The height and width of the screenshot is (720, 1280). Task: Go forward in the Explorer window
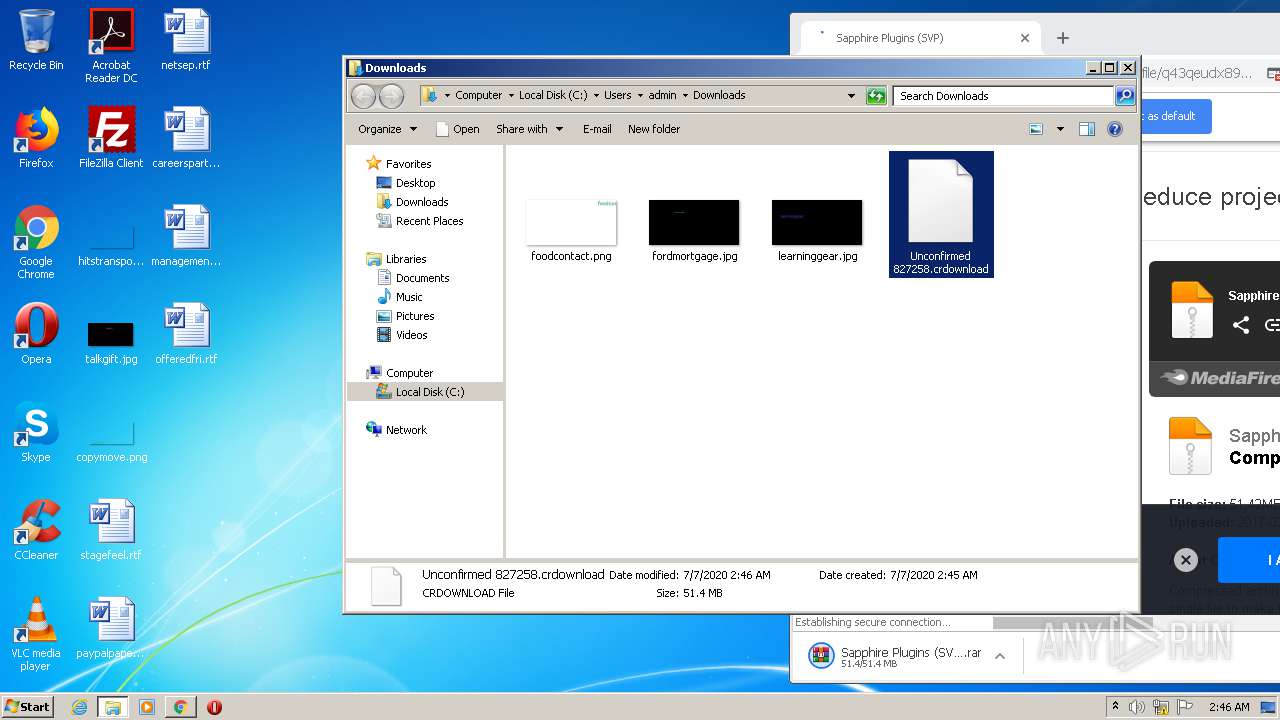tap(391, 96)
